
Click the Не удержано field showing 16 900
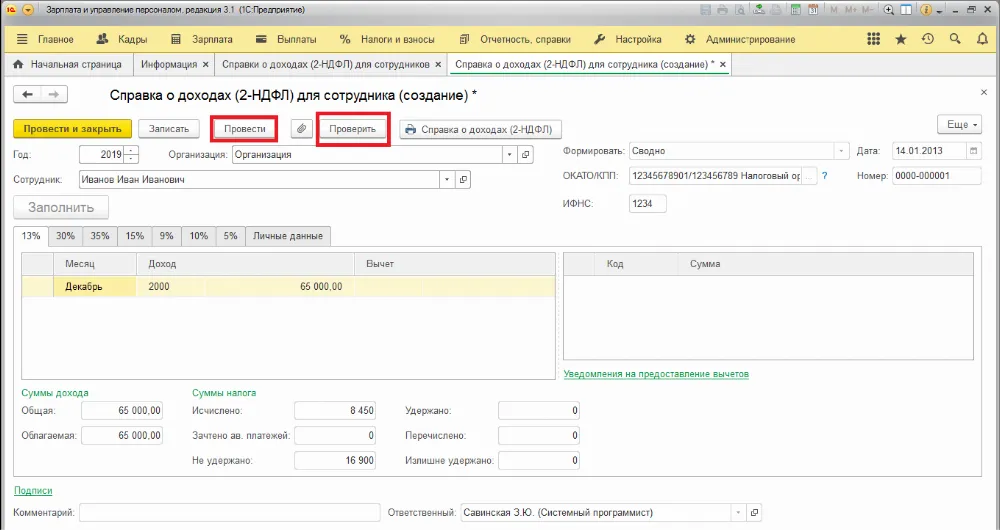tap(335, 460)
